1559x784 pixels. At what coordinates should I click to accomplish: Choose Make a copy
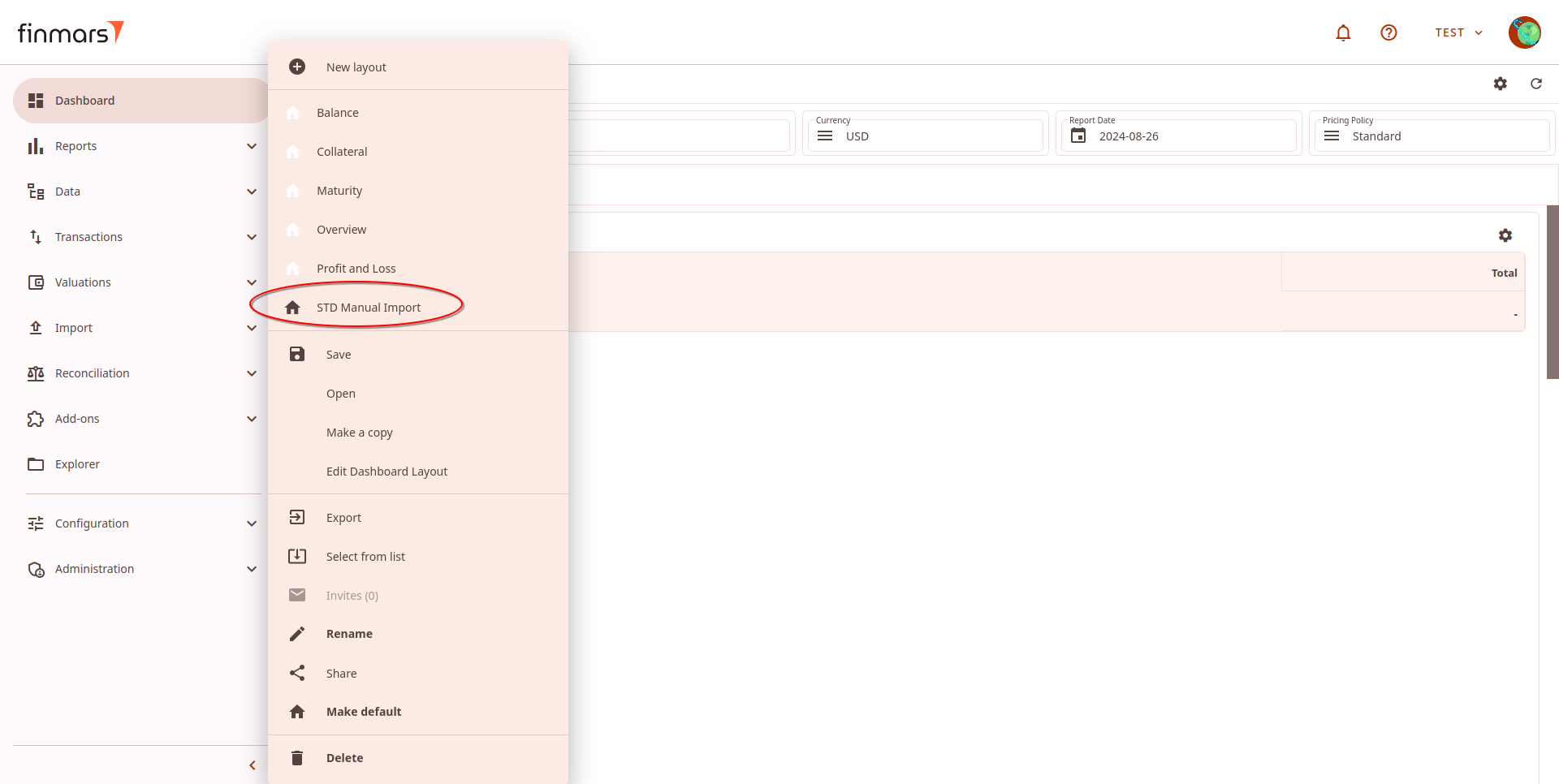pyautogui.click(x=418, y=433)
